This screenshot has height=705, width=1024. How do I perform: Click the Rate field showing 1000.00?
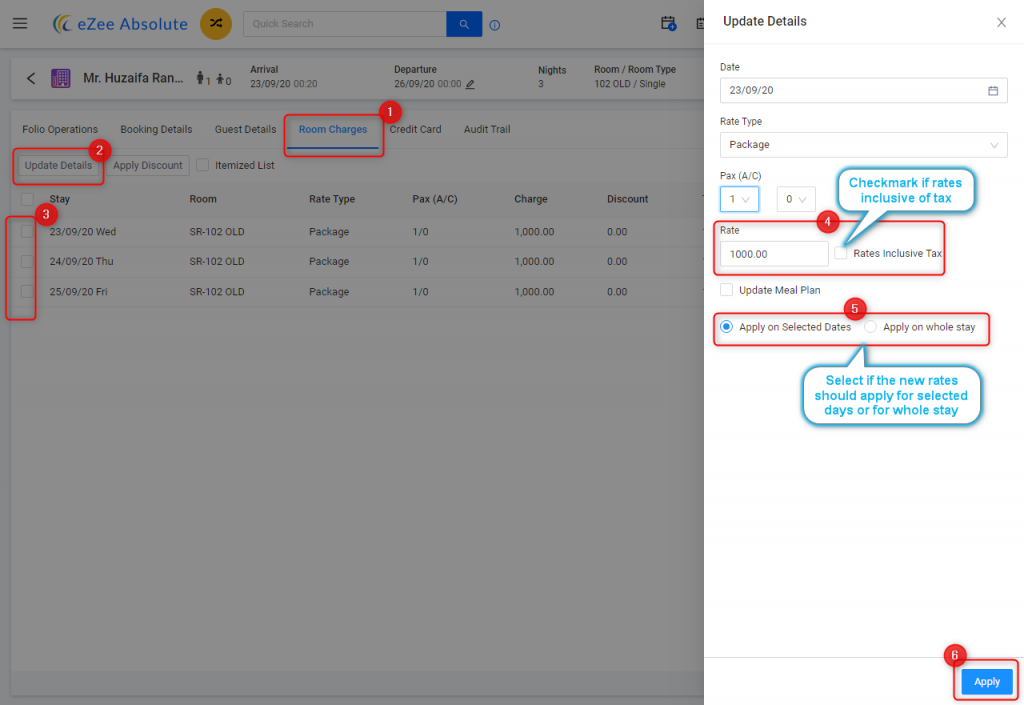point(774,254)
